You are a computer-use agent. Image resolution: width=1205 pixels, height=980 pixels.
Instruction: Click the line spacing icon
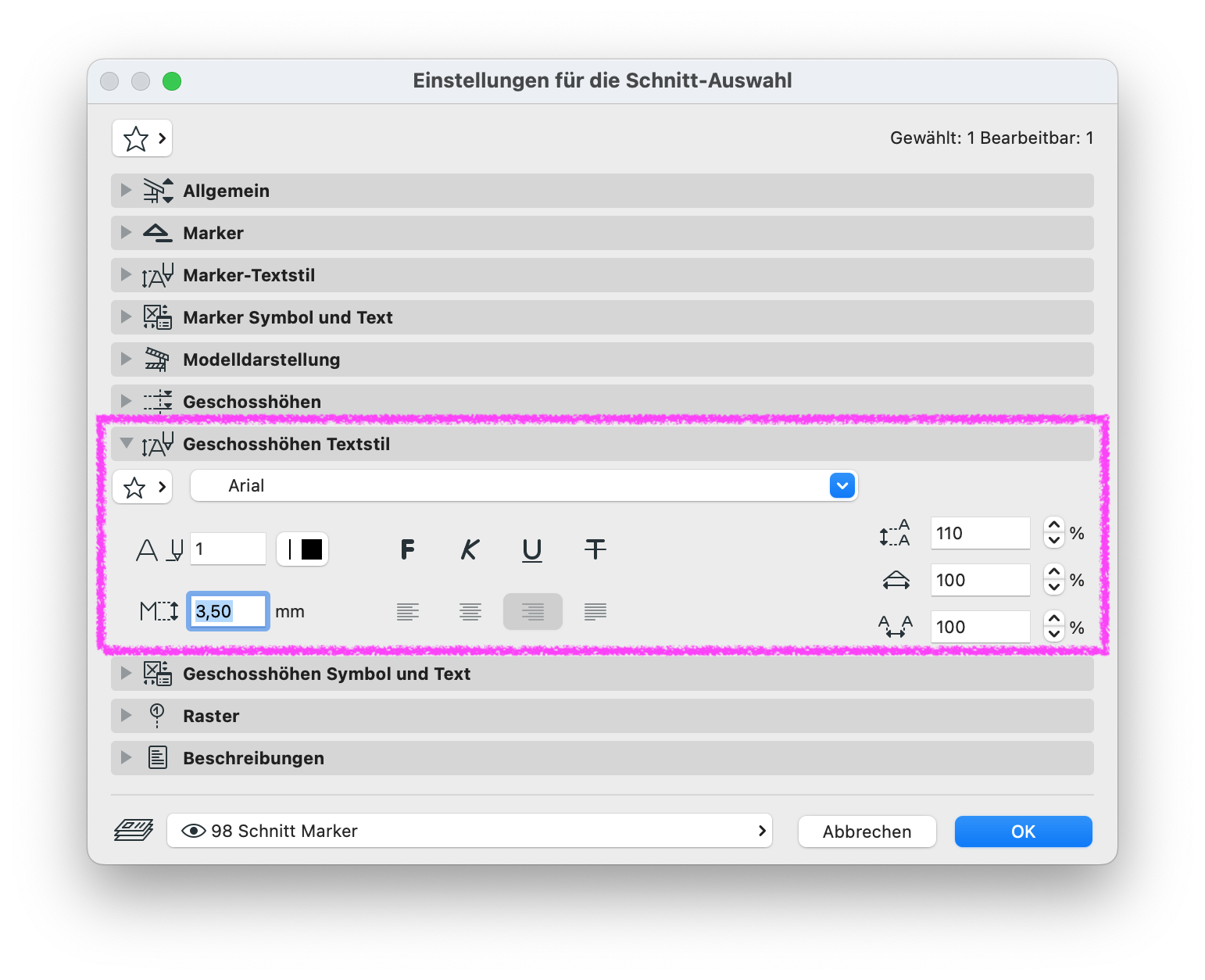pos(895,533)
